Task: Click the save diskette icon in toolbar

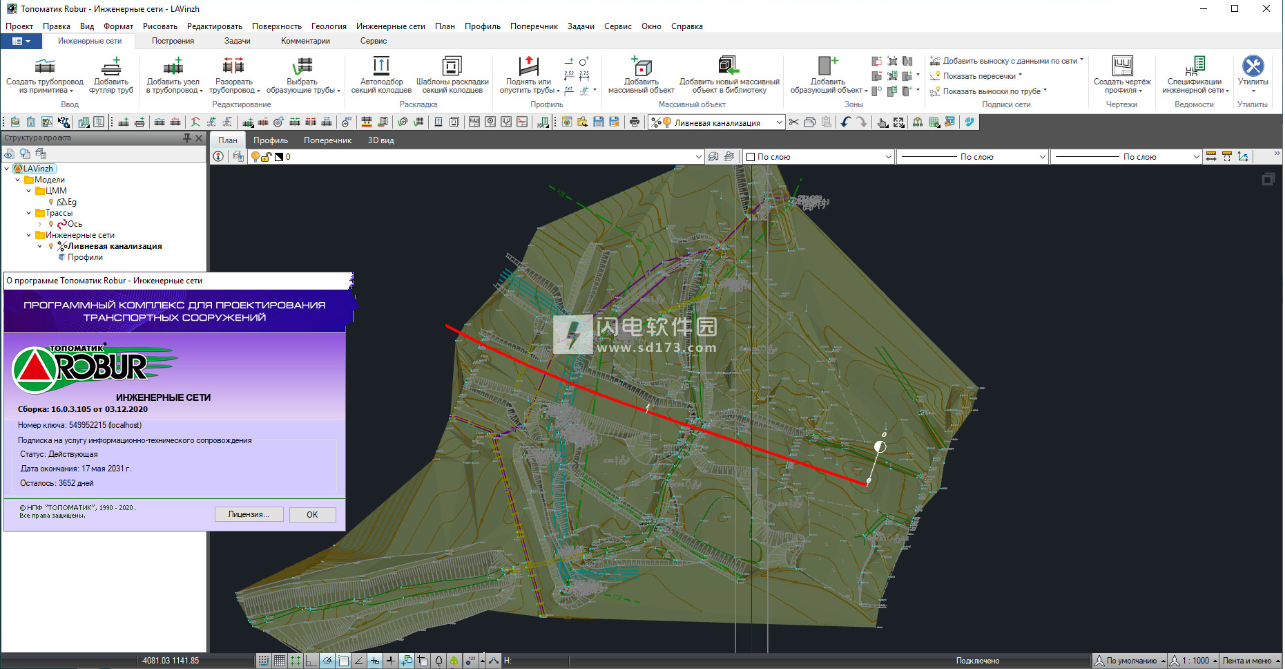Action: click(598, 122)
